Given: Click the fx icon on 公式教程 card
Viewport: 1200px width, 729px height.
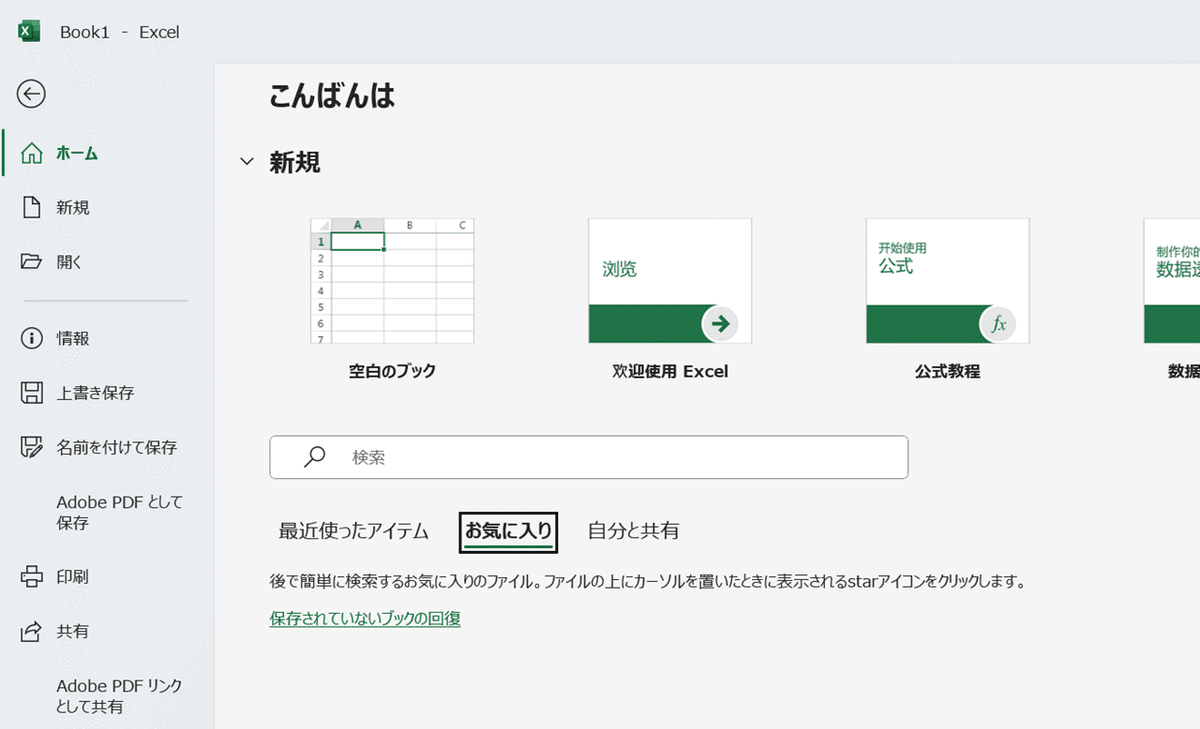Looking at the screenshot, I should [998, 323].
